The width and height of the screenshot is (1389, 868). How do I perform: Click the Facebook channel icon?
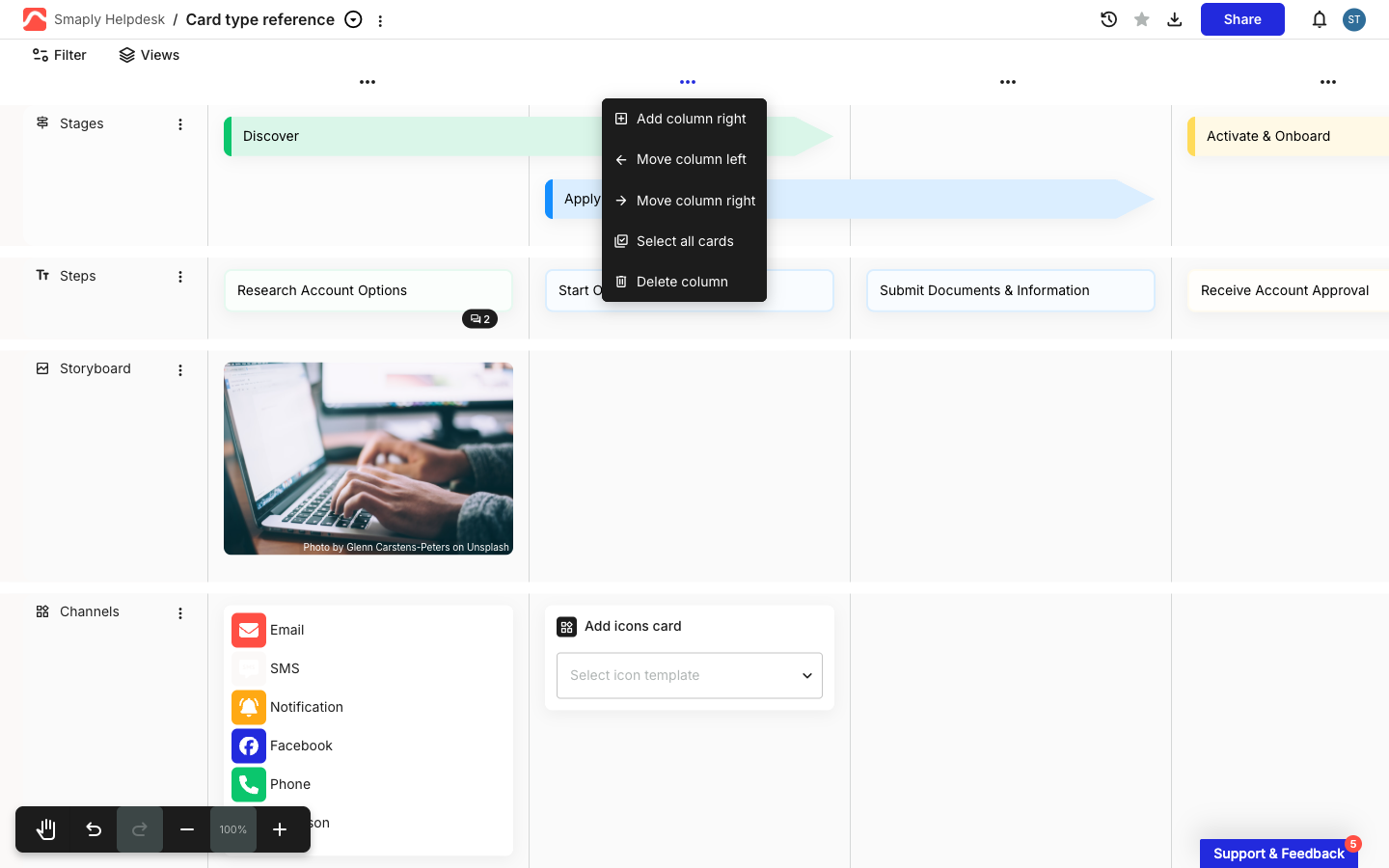point(249,746)
